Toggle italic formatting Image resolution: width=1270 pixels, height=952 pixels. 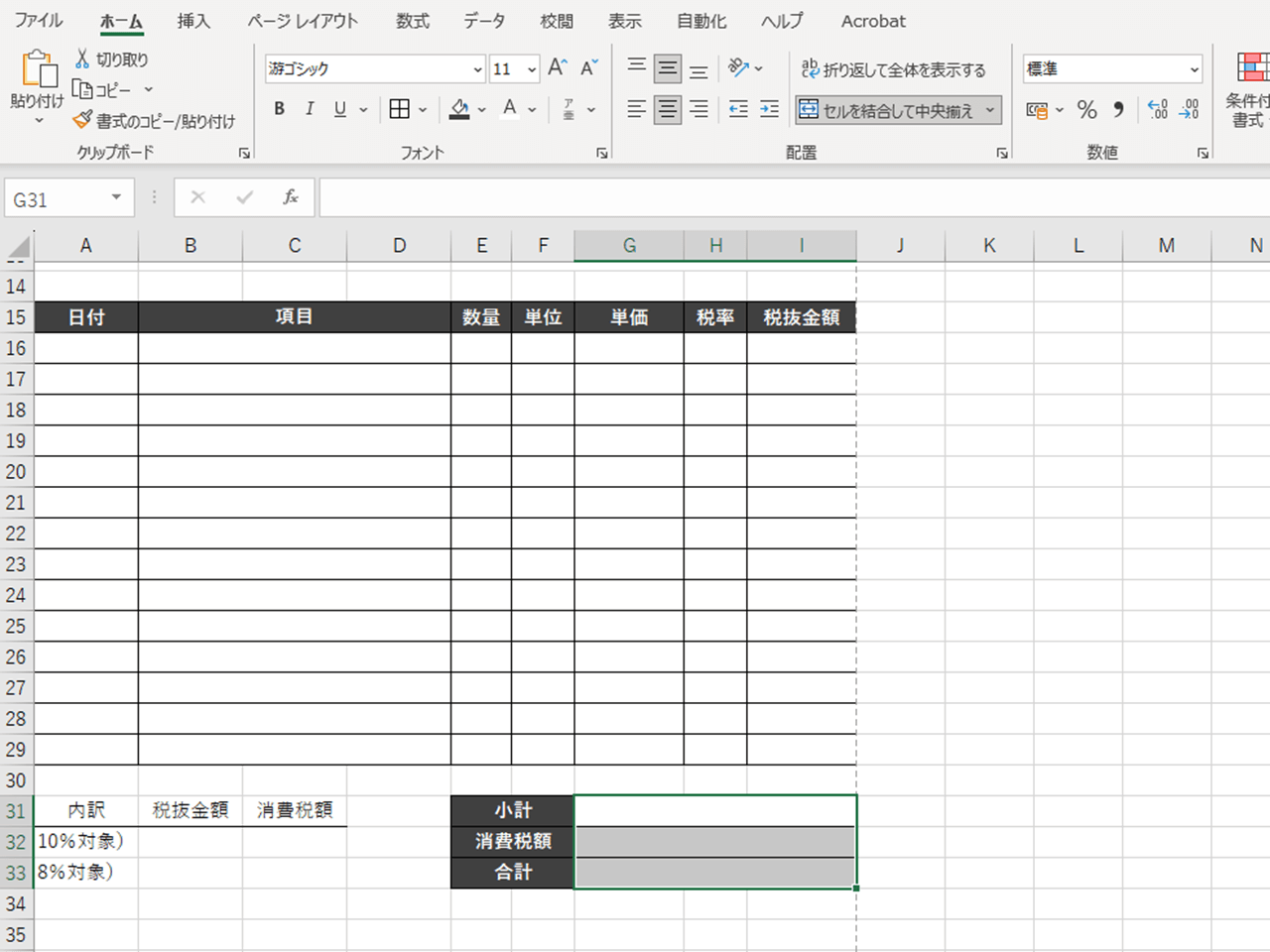pyautogui.click(x=310, y=109)
